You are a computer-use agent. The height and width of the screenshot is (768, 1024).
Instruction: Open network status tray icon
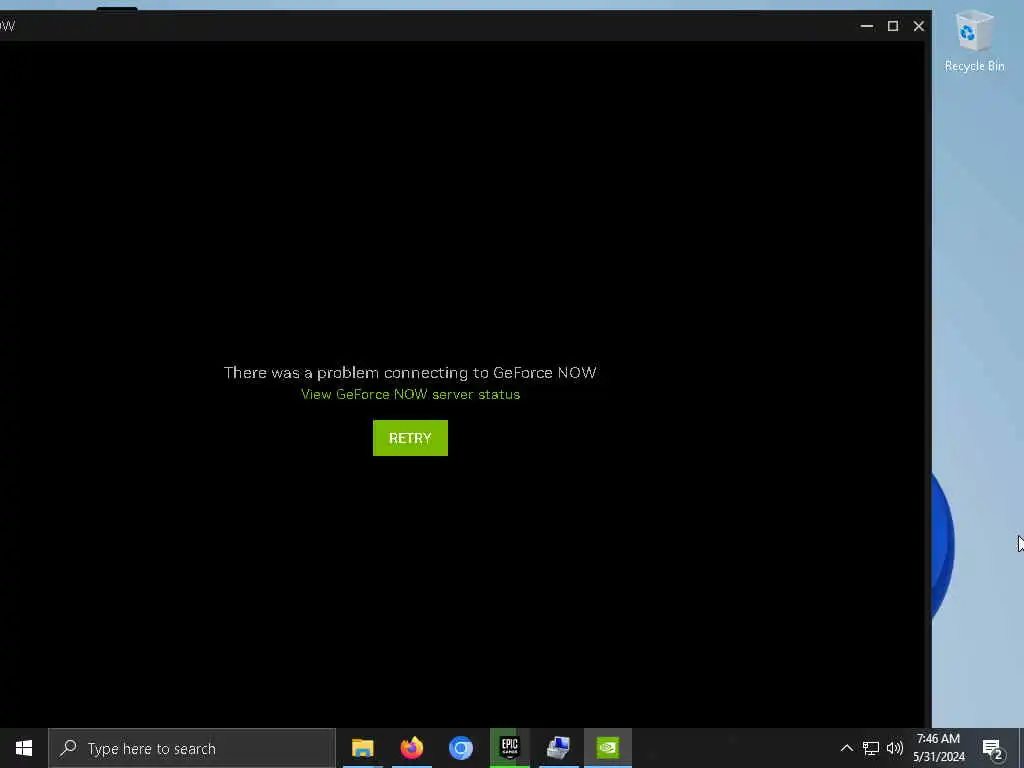[x=871, y=748]
